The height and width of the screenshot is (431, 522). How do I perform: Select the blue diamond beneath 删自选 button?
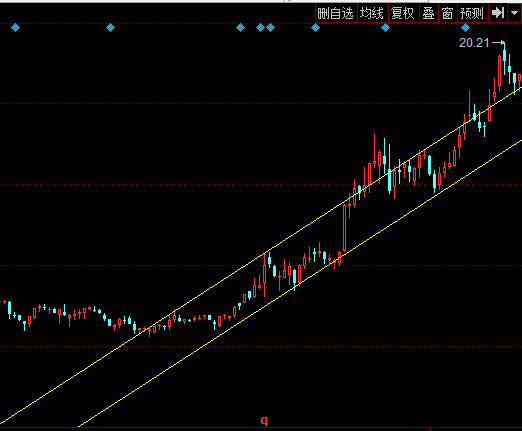click(x=315, y=28)
